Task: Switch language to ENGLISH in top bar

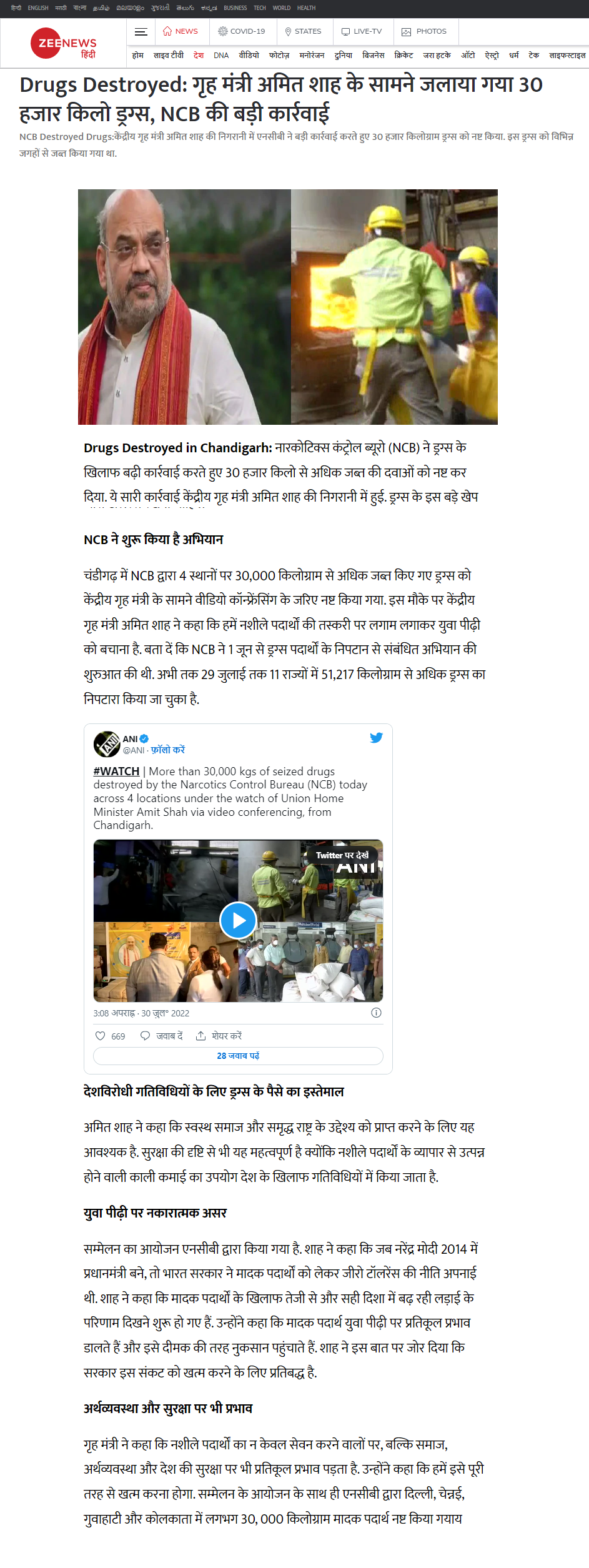Action: [38, 8]
